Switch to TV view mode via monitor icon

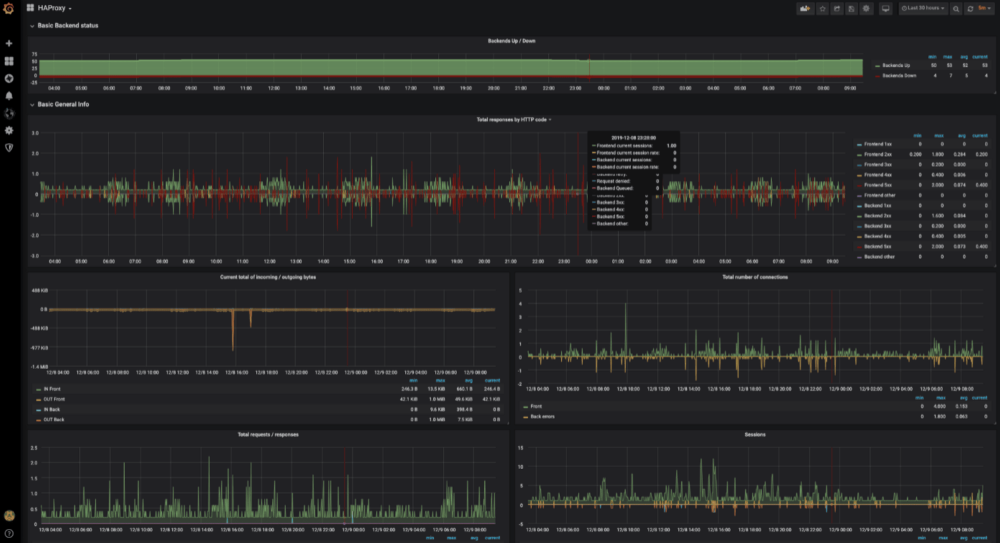(885, 8)
